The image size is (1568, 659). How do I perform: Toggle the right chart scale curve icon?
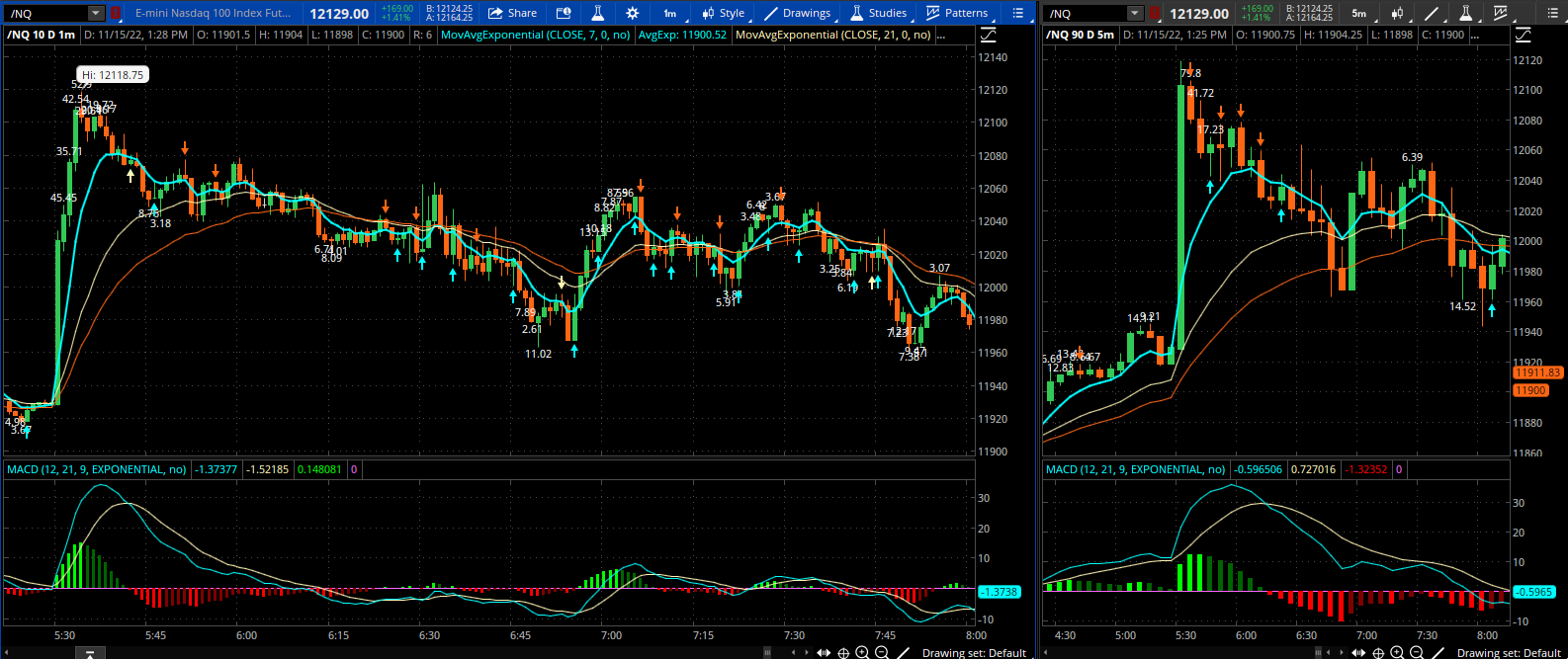tap(1524, 35)
